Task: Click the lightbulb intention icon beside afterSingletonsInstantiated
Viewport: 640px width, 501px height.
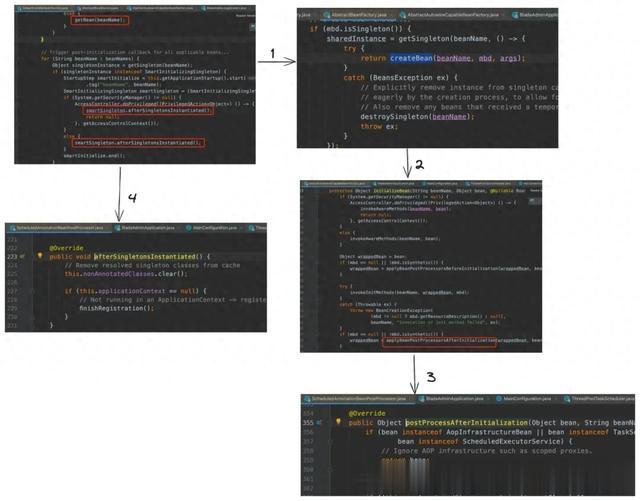Action: [40, 256]
